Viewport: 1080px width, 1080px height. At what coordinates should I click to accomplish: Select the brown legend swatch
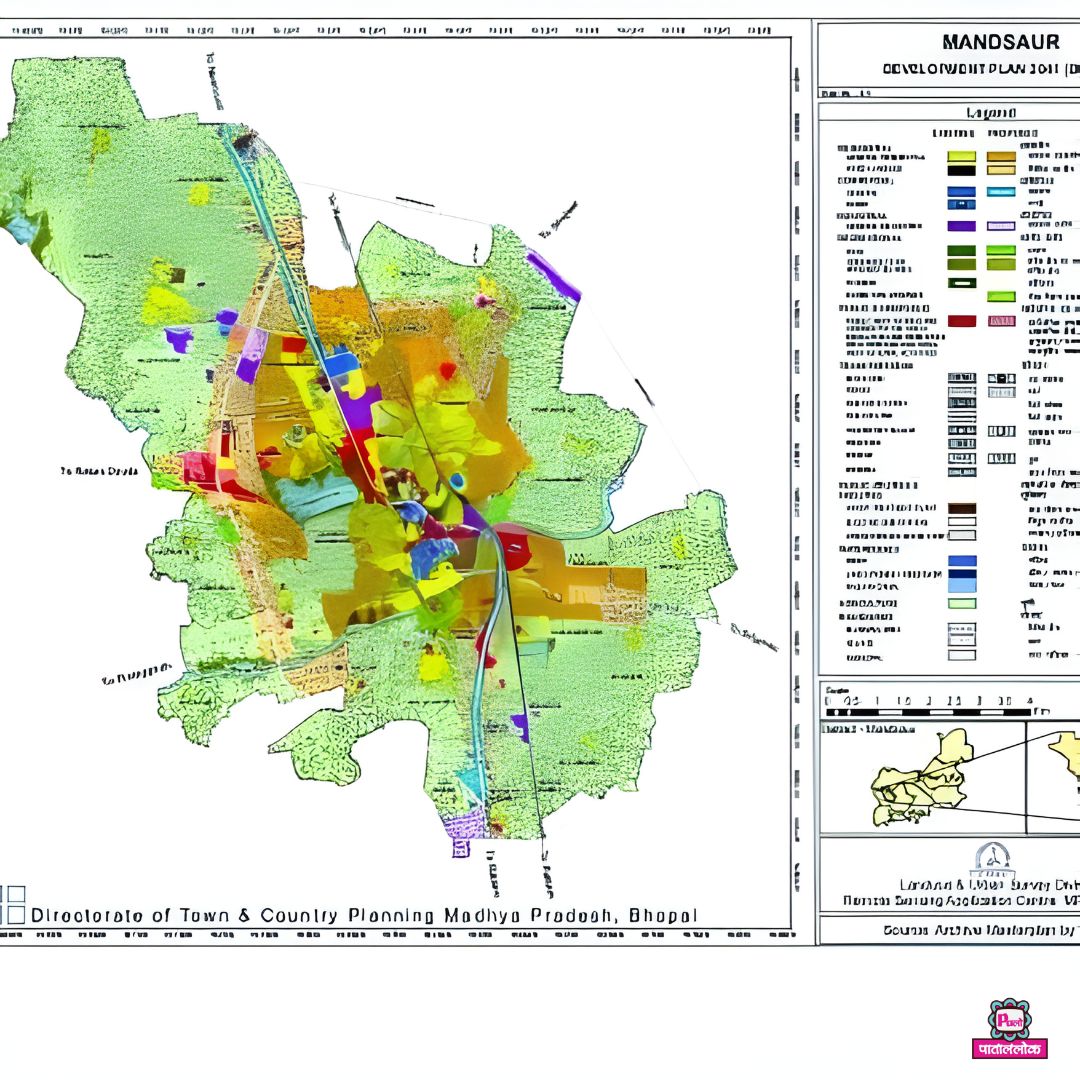point(961,508)
